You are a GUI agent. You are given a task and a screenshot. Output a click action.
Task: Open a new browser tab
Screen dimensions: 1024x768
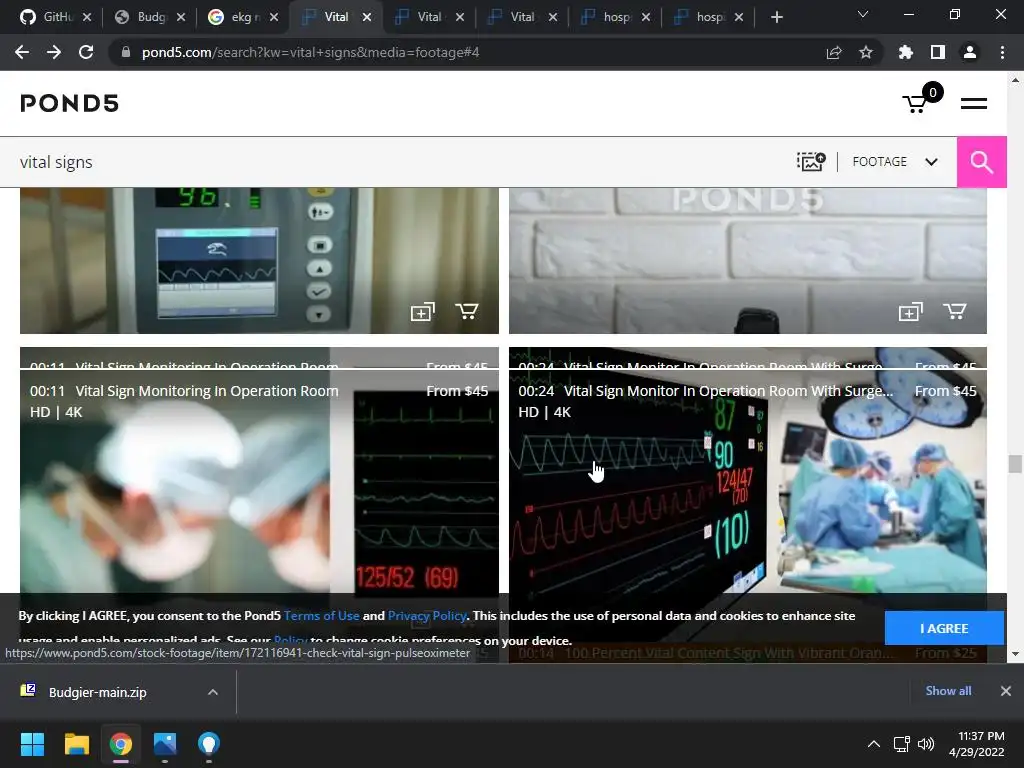pos(776,17)
